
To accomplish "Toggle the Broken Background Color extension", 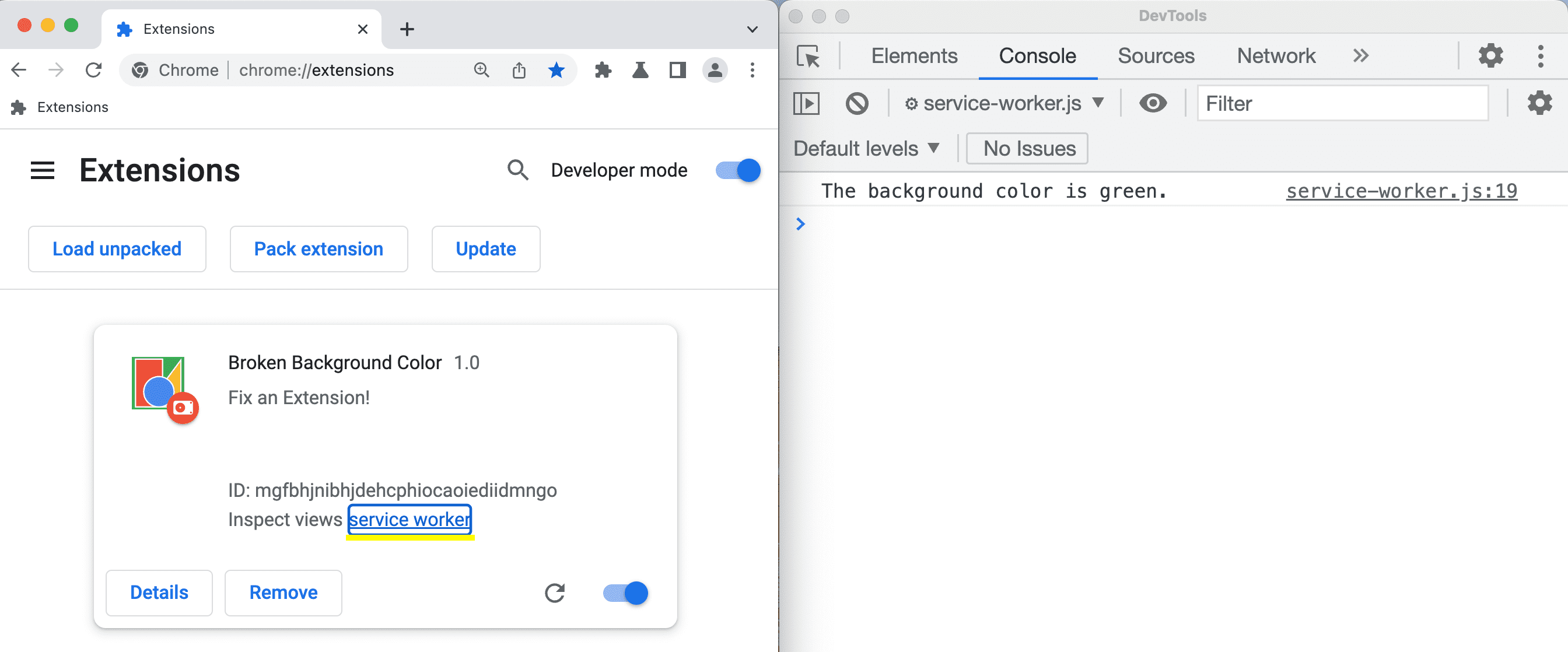I will (625, 593).
